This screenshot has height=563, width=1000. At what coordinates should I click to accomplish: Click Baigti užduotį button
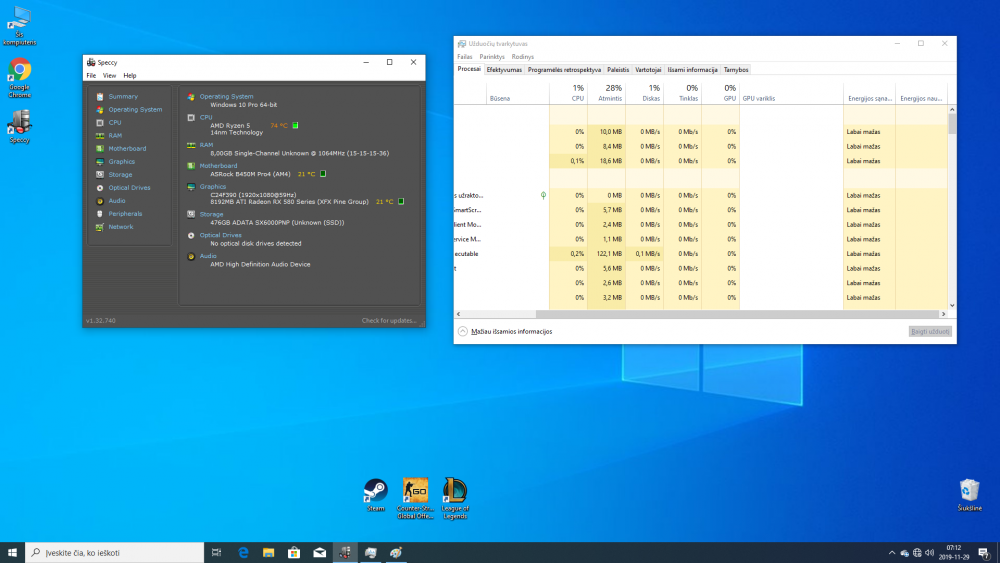[930, 332]
